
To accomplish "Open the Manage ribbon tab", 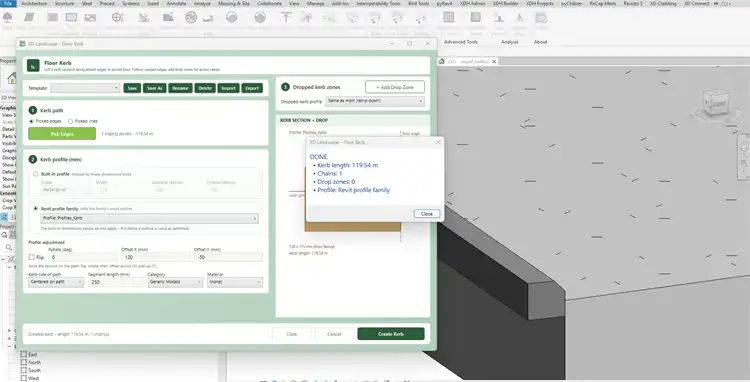I will 316,3.
